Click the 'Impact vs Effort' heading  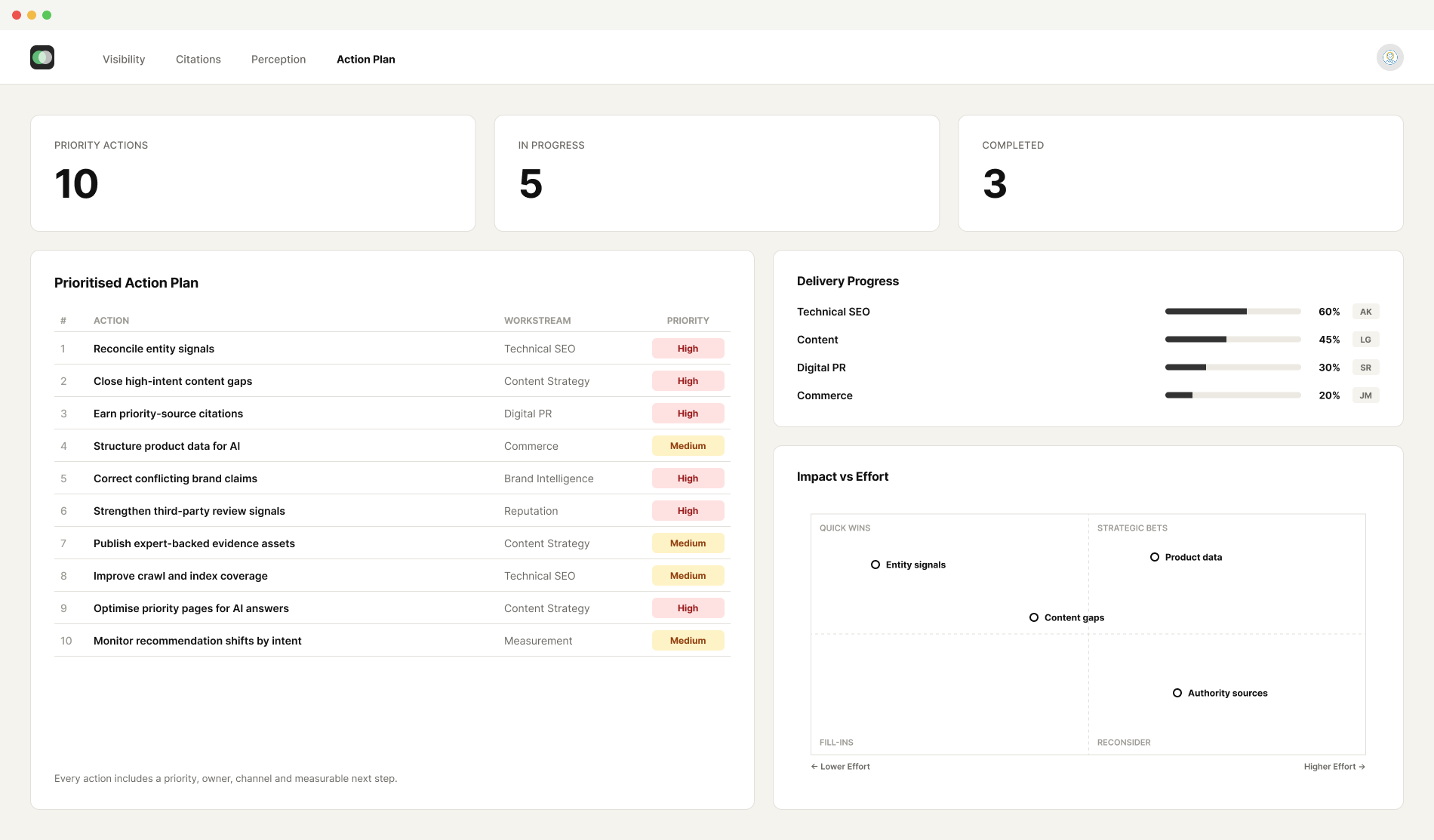click(842, 476)
